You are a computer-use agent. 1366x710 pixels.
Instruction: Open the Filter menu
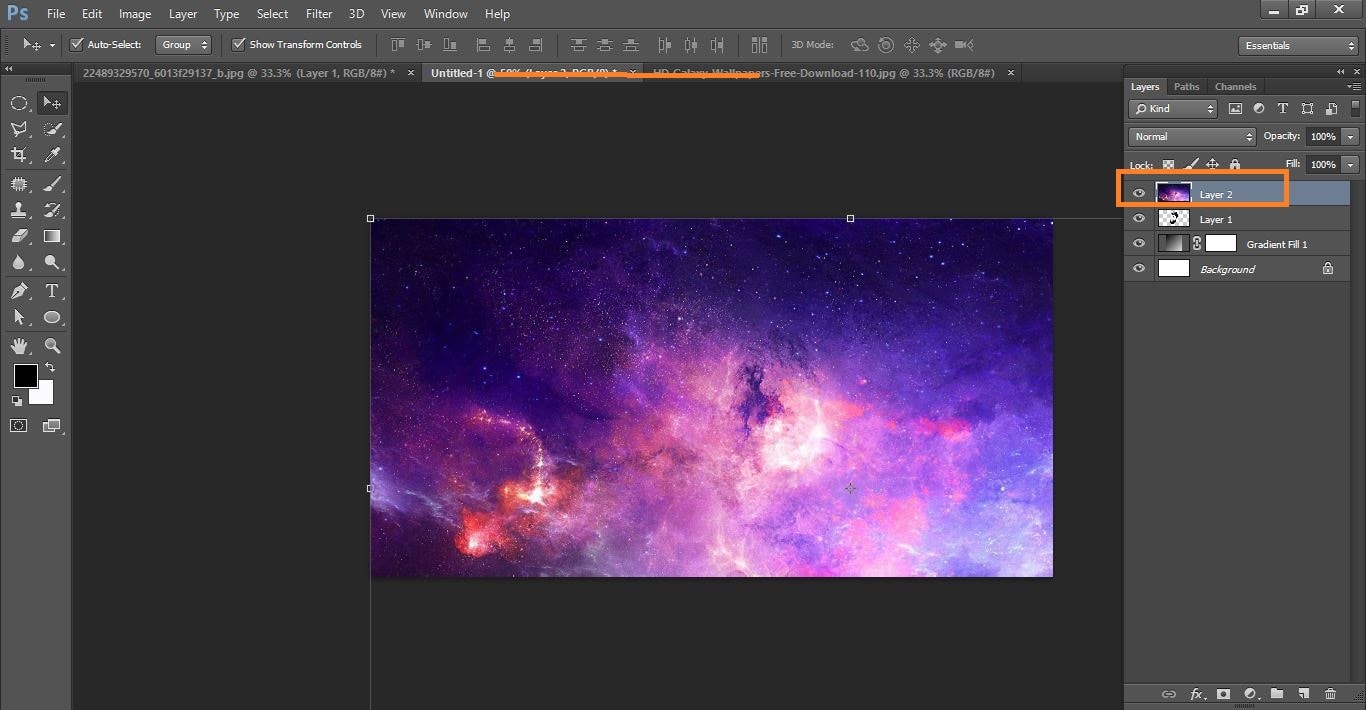(318, 13)
